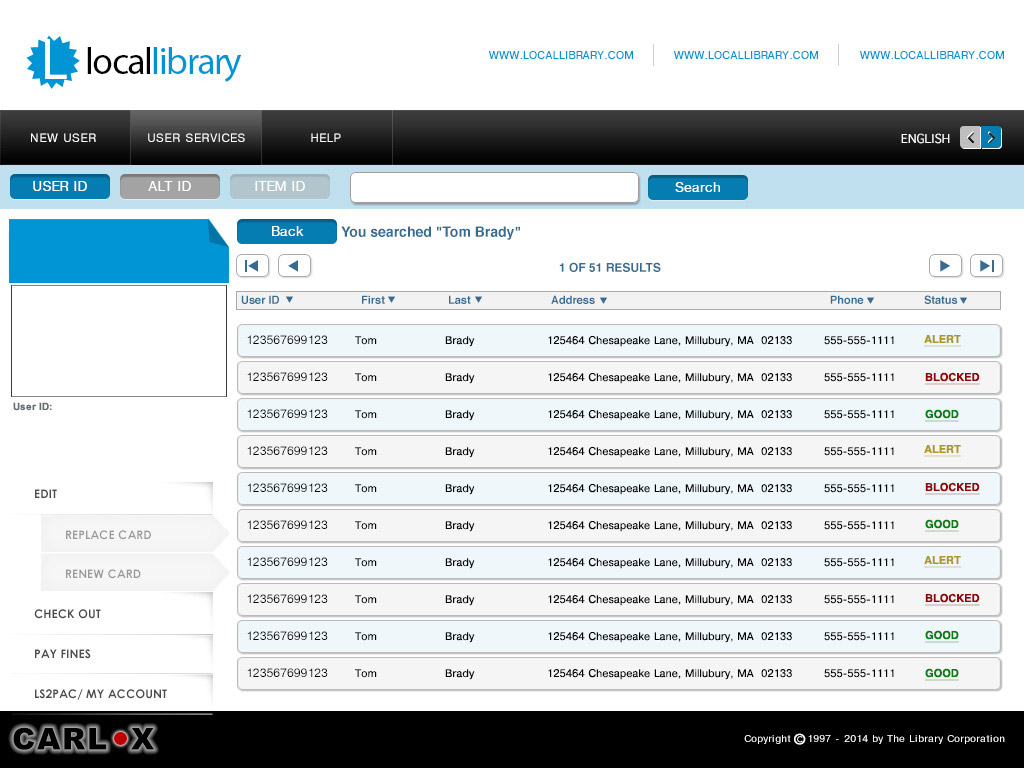The height and width of the screenshot is (768, 1024).
Task: Click the Back button
Action: coord(287,232)
